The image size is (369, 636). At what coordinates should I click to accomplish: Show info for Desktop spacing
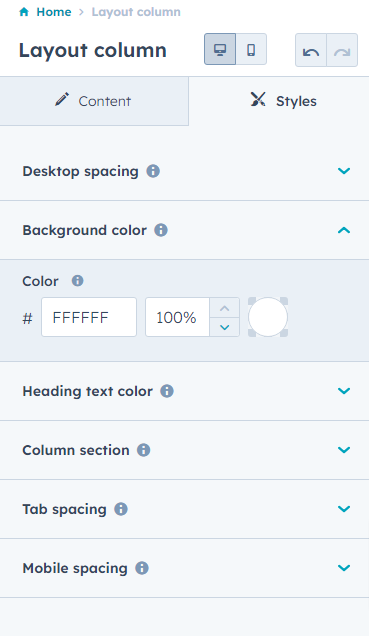click(x=153, y=171)
